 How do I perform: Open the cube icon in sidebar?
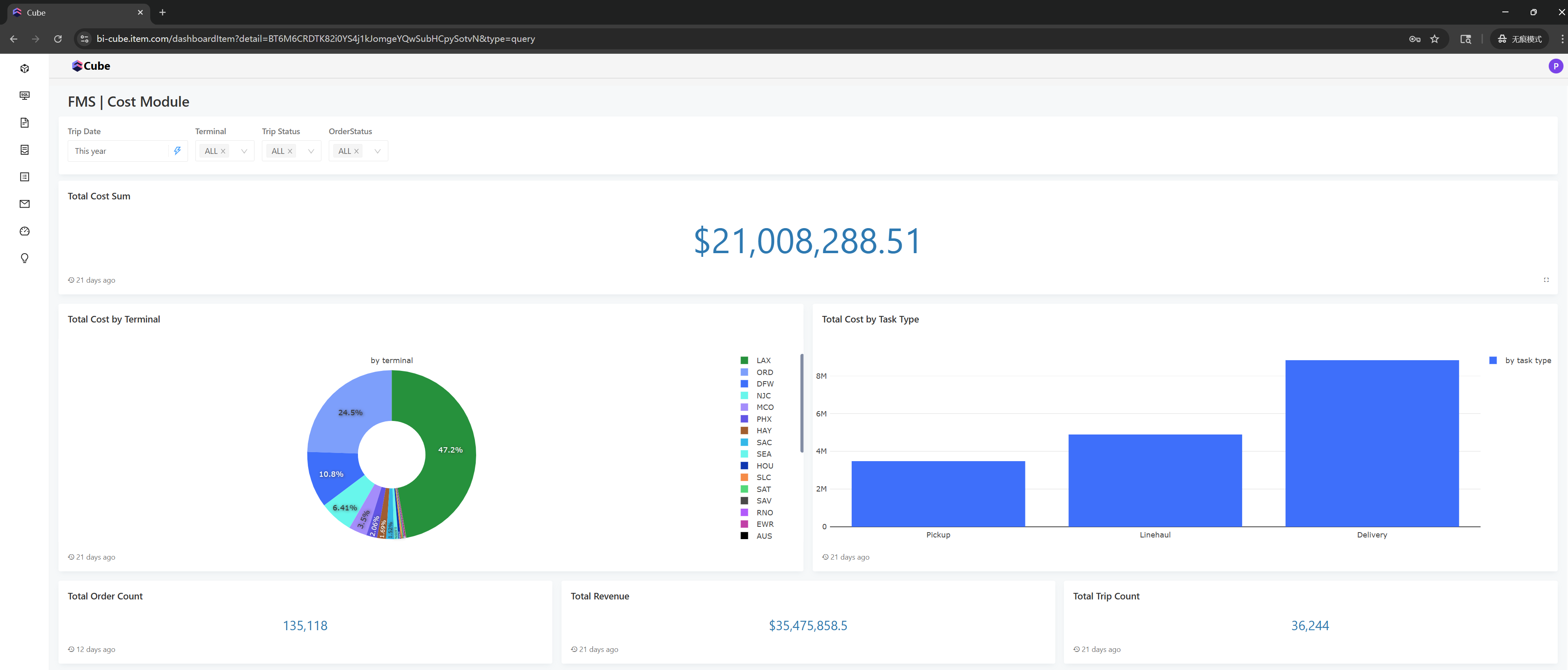pos(24,68)
